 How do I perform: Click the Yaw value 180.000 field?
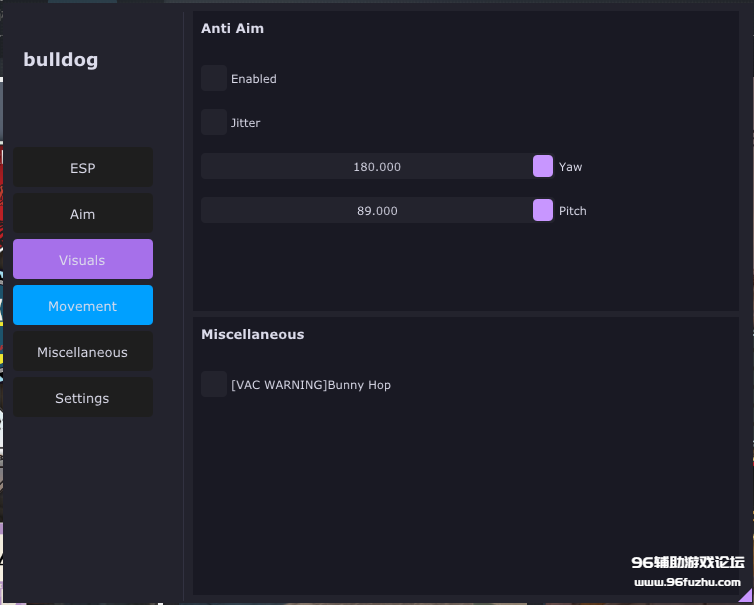coord(376,167)
